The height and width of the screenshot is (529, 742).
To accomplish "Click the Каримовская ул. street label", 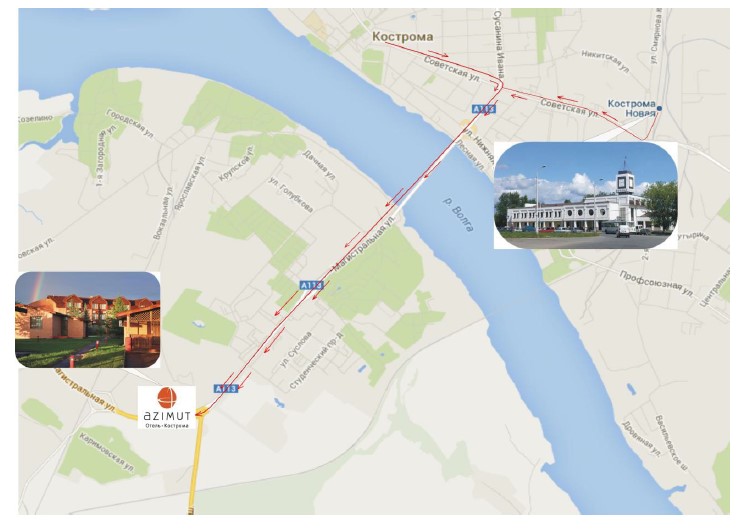I will (107, 452).
